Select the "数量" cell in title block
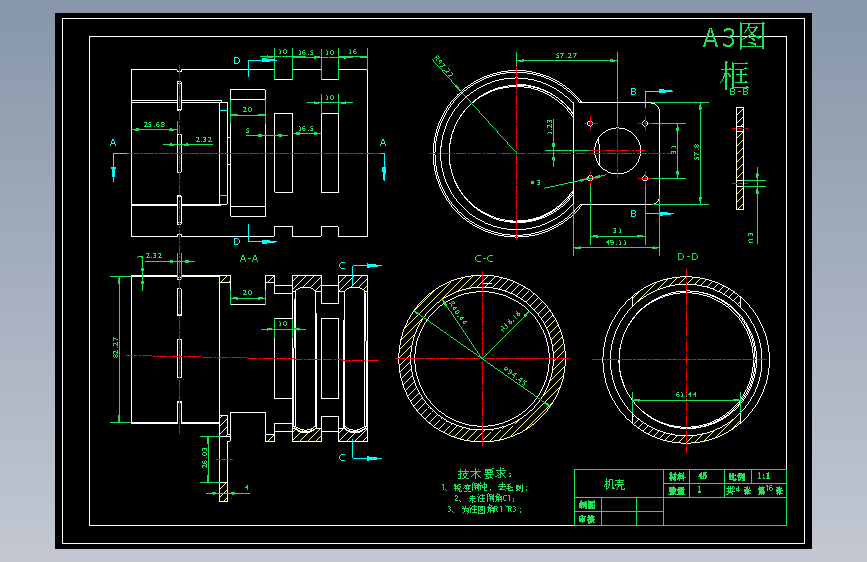 pos(677,490)
